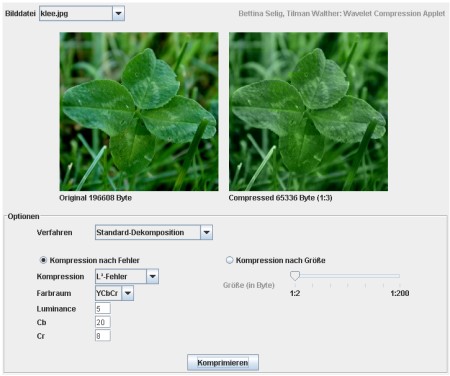Image resolution: width=450 pixels, height=376 pixels.
Task: Click the 'Compressed 65336 Byte (1:3)' label
Action: coord(280,198)
